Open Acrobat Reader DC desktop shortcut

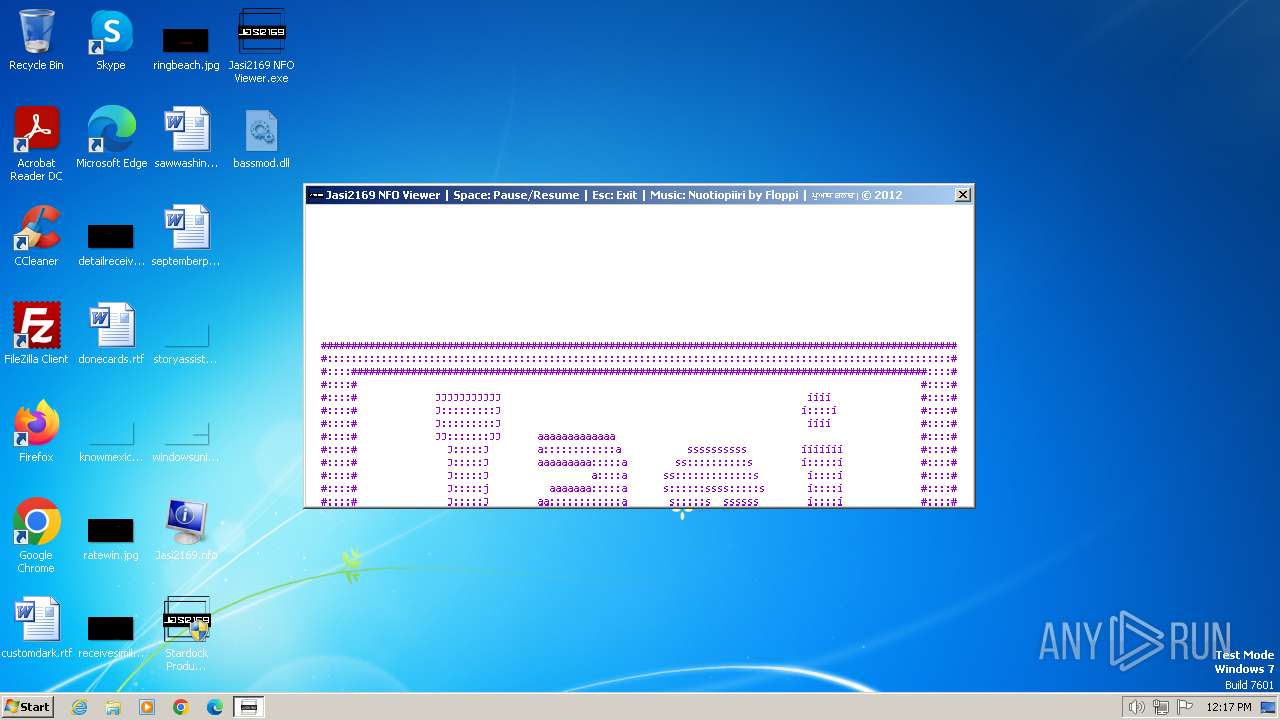point(36,144)
